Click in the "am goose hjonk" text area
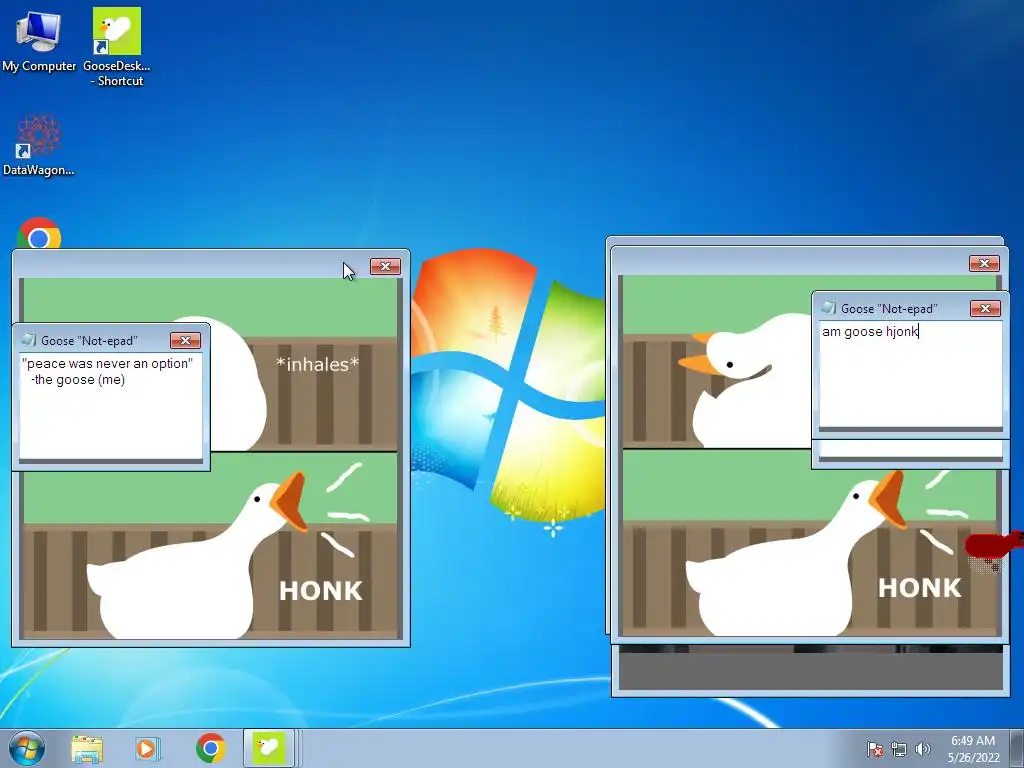1024x768 pixels. pos(910,375)
